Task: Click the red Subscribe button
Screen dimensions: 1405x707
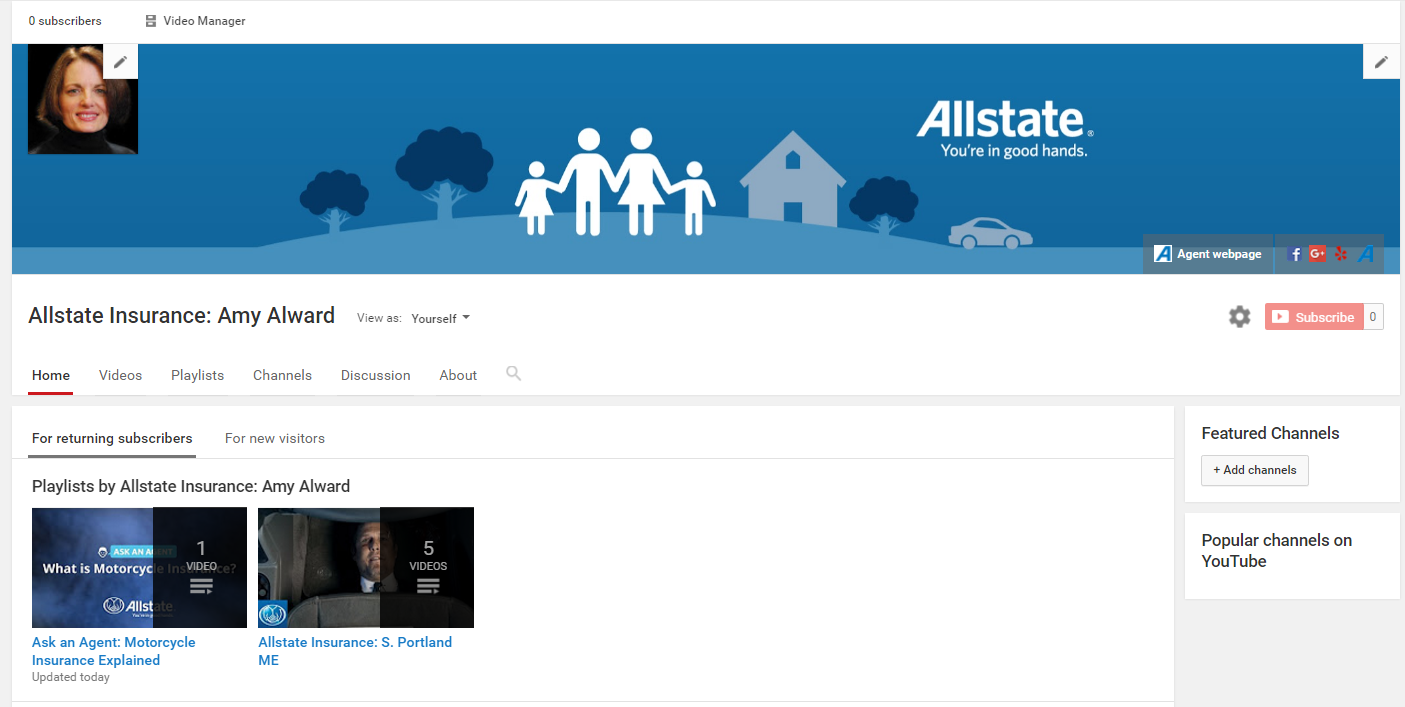Action: click(x=1314, y=317)
